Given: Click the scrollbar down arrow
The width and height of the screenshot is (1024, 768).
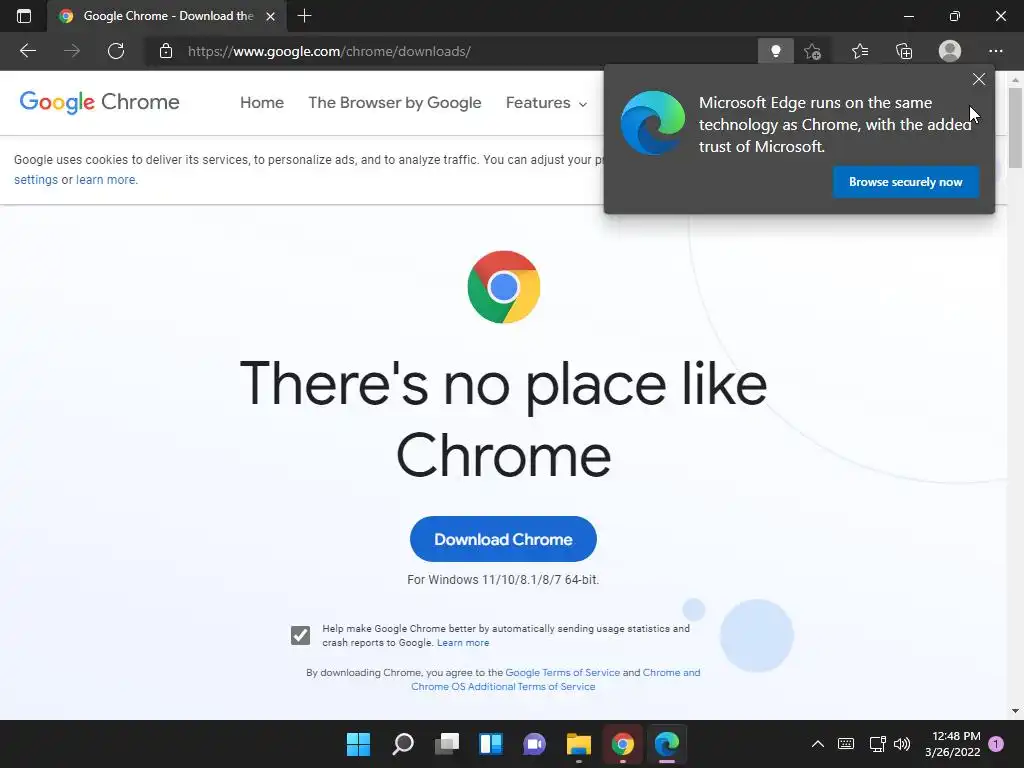Looking at the screenshot, I should (1015, 711).
